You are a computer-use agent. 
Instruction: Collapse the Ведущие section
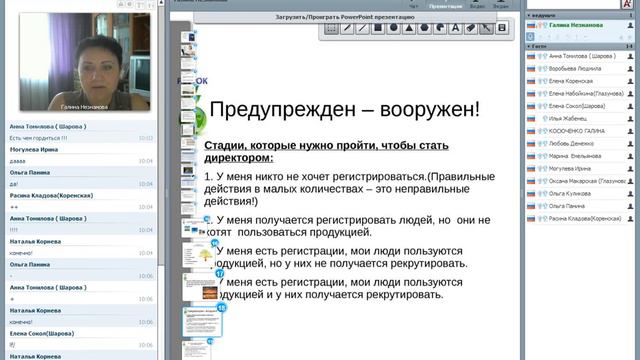coord(529,16)
